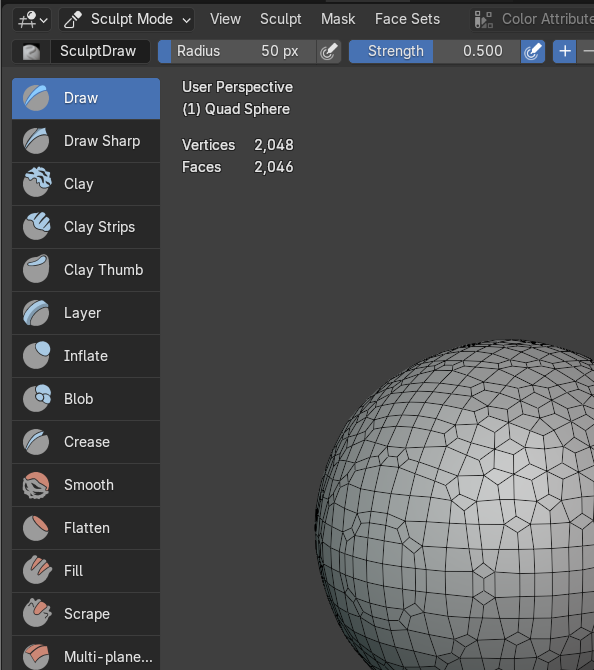Select the Flatten brush
The width and height of the screenshot is (594, 670).
coord(86,528)
